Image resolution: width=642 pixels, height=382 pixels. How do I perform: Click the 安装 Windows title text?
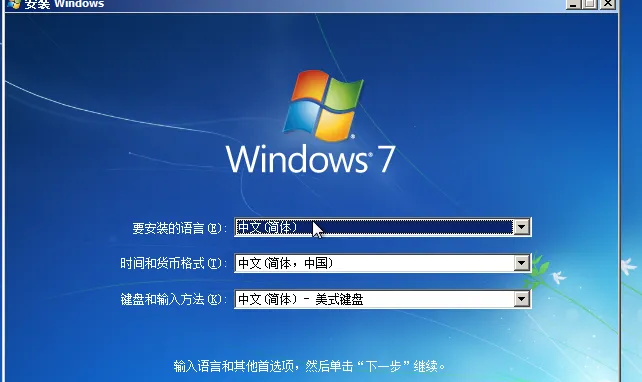[x=64, y=4]
